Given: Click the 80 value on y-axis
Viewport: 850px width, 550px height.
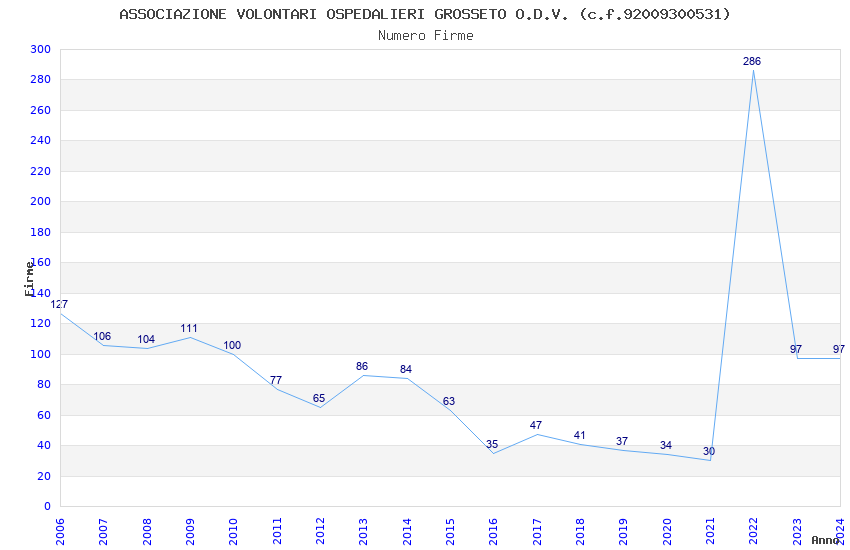Looking at the screenshot, I should (44, 384).
